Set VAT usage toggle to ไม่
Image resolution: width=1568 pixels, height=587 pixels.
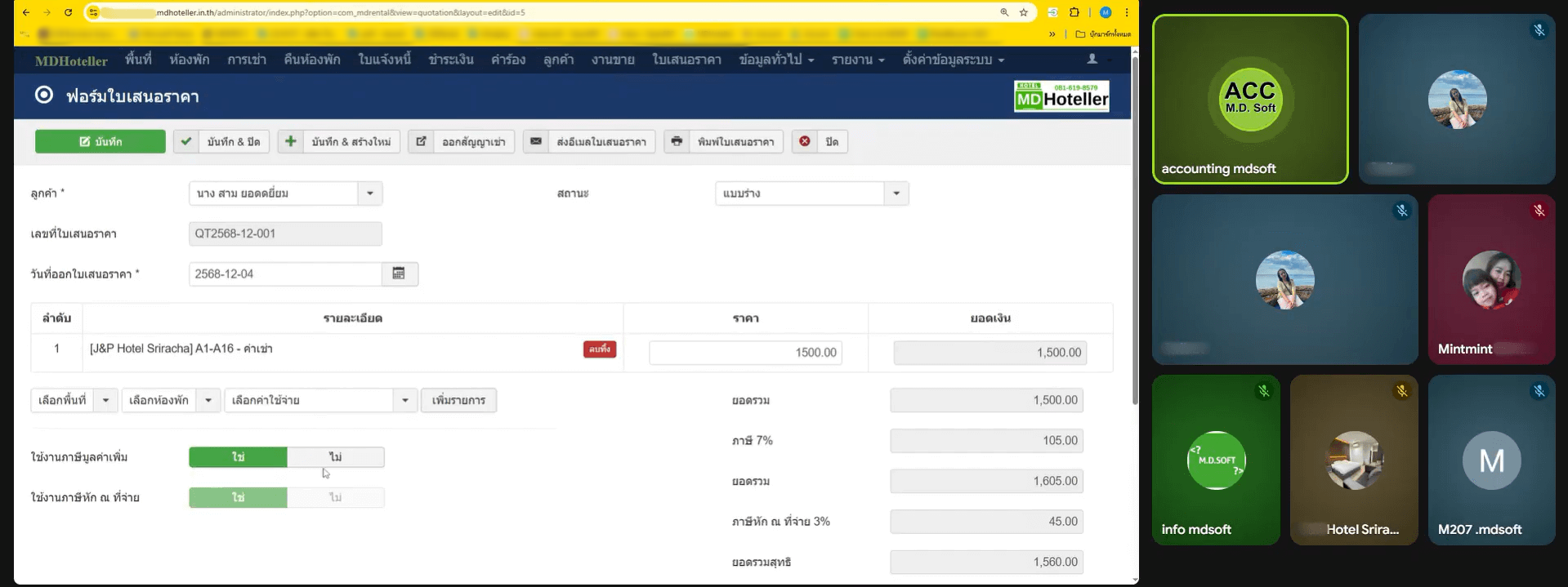pyautogui.click(x=335, y=457)
